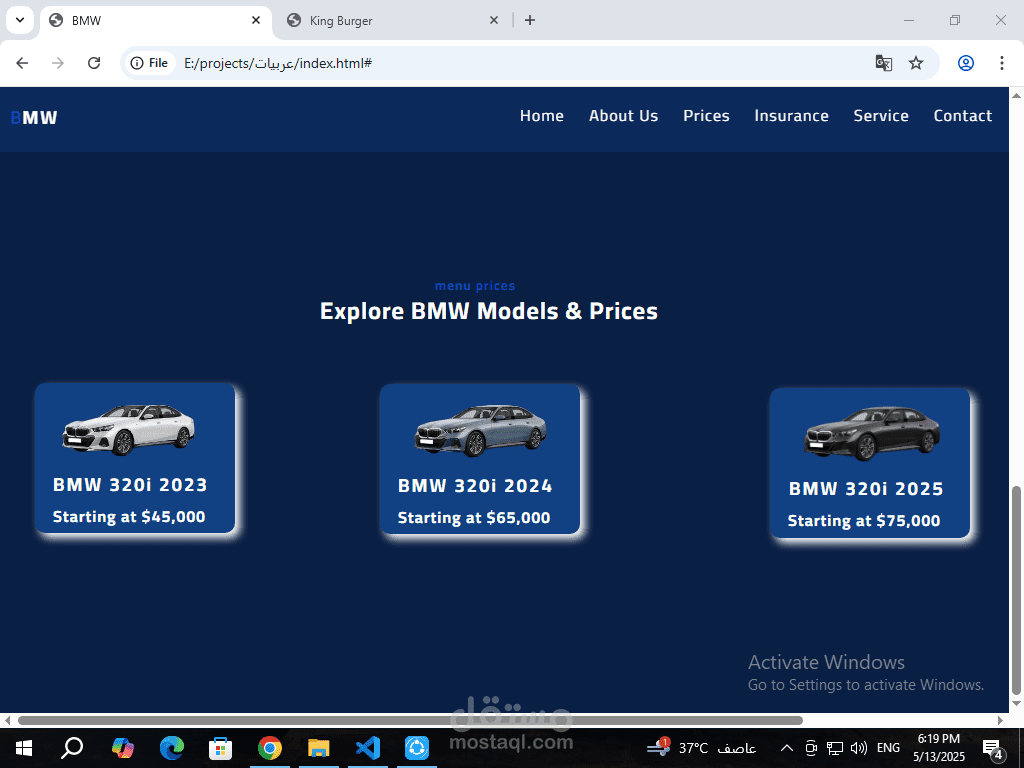The width and height of the screenshot is (1024, 768).
Task: Reload the page with the refresh icon
Action: pos(94,63)
